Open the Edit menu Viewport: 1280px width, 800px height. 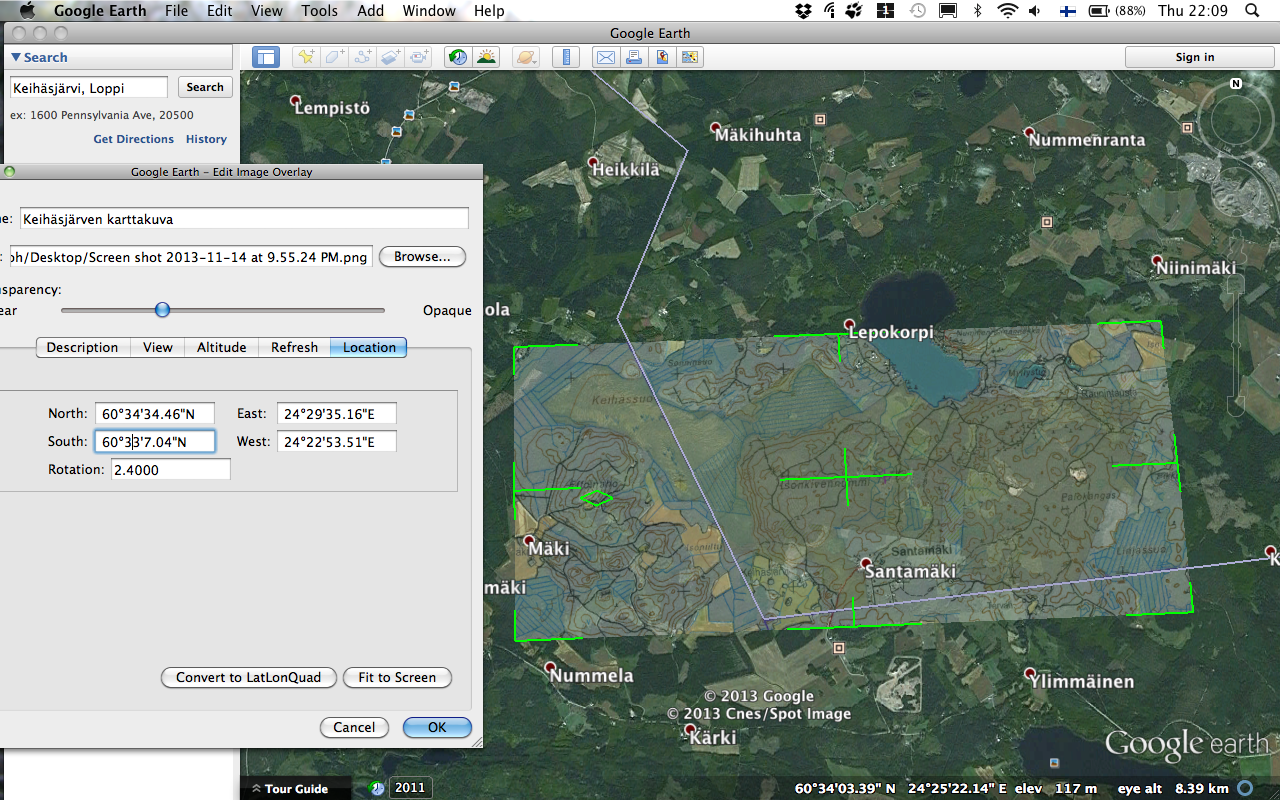(220, 11)
